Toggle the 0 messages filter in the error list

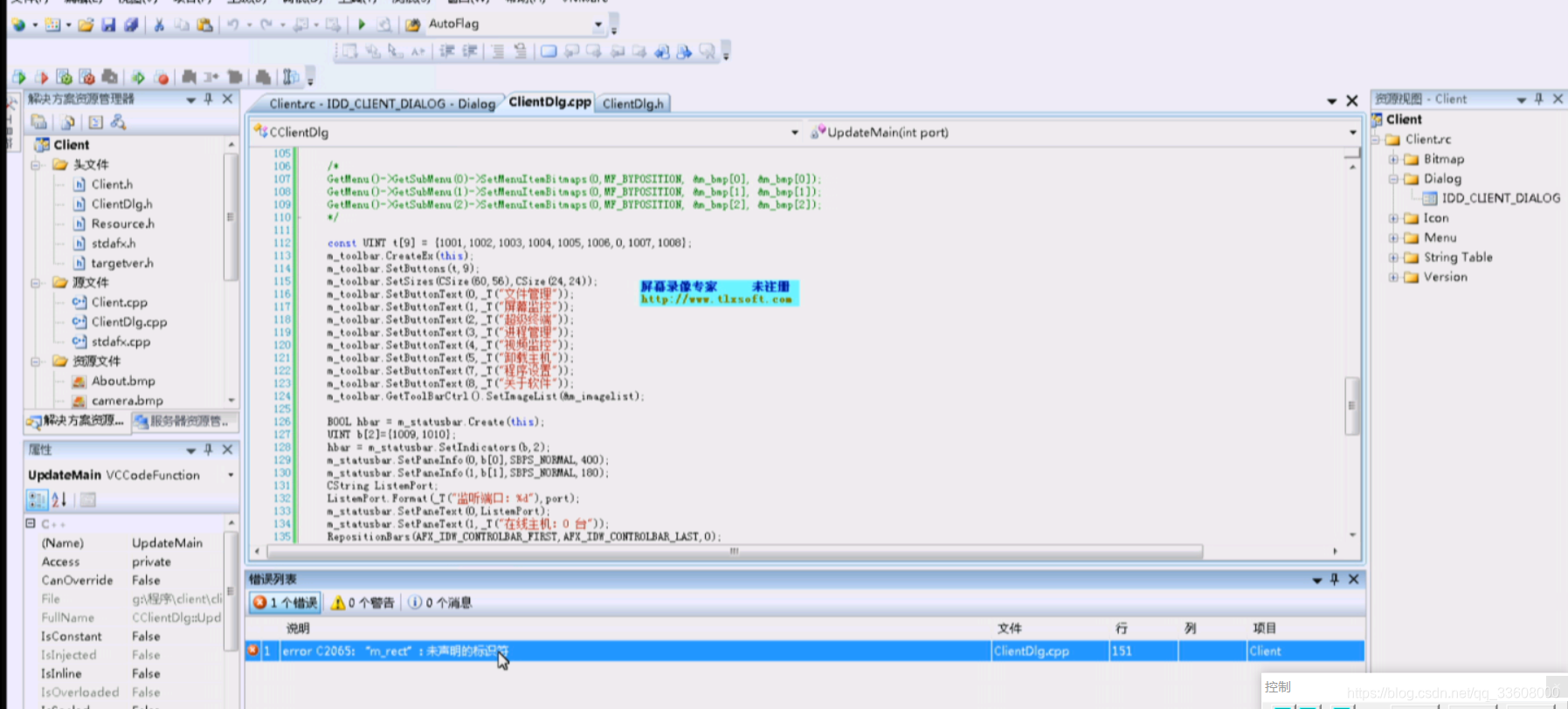(439, 602)
